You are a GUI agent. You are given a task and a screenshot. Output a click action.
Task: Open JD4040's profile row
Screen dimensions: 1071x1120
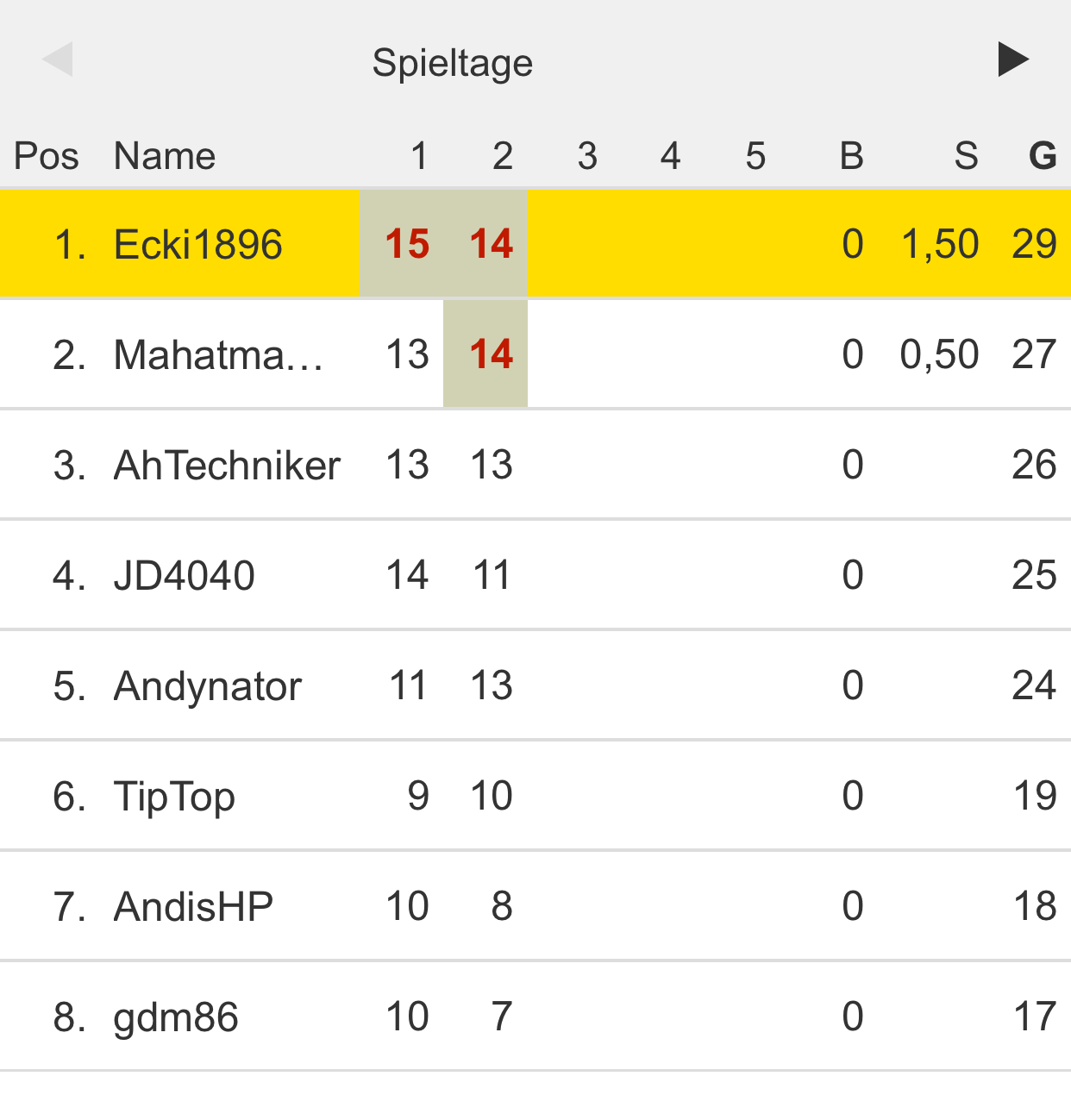click(184, 575)
